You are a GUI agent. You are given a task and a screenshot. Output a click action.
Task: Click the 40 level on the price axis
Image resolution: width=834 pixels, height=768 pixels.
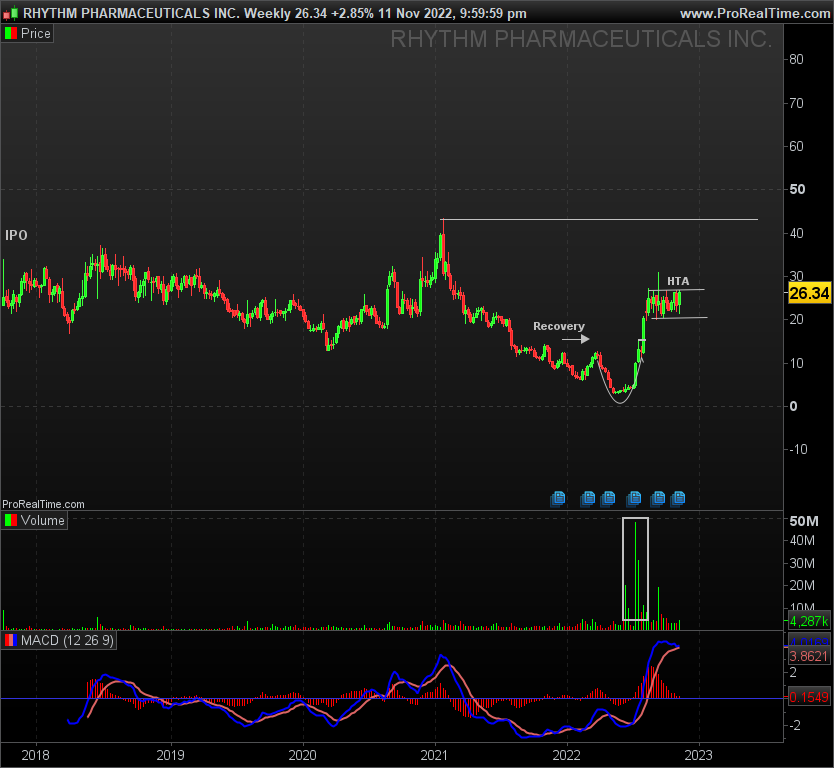point(796,233)
